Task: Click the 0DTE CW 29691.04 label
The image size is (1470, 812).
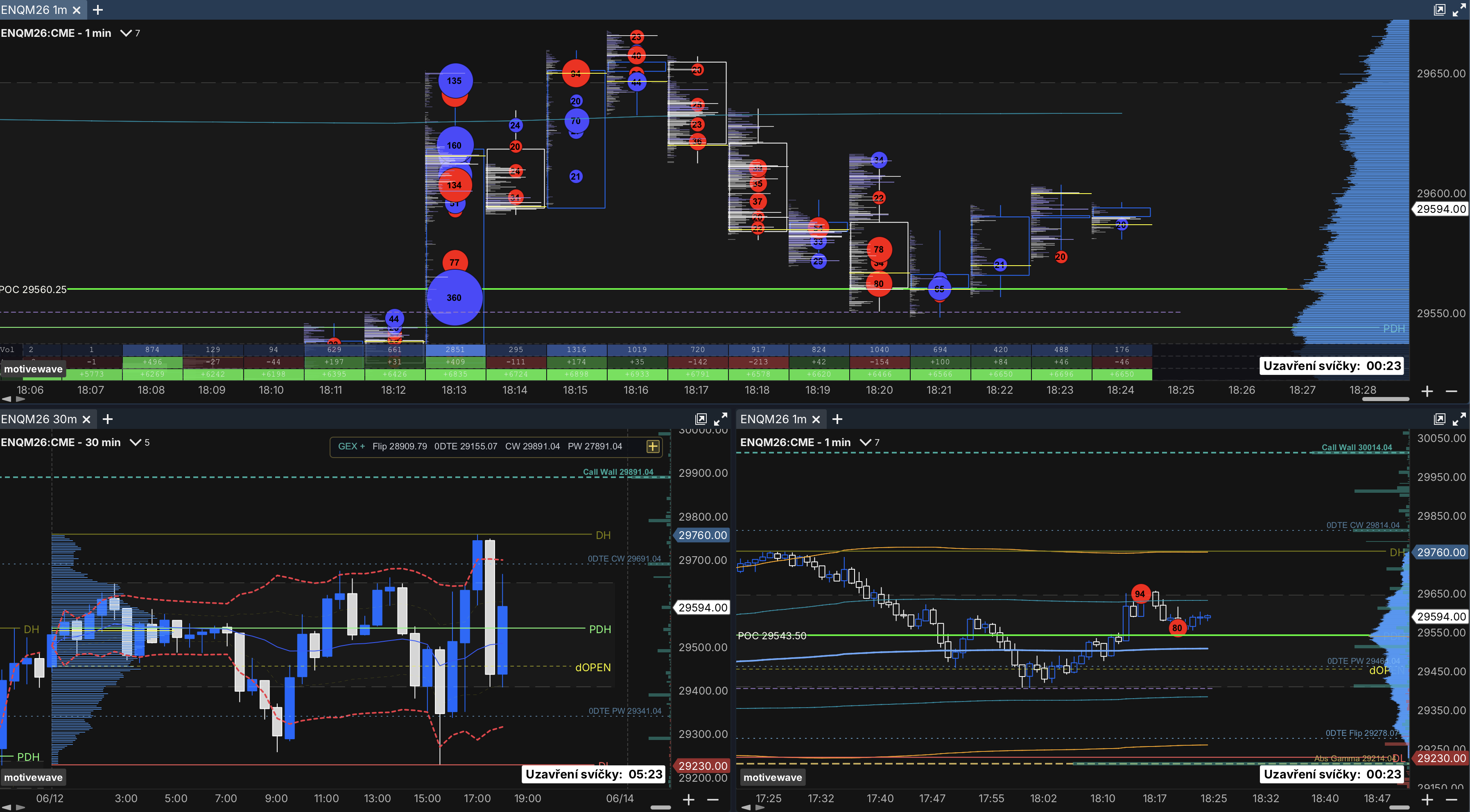Action: coord(624,559)
